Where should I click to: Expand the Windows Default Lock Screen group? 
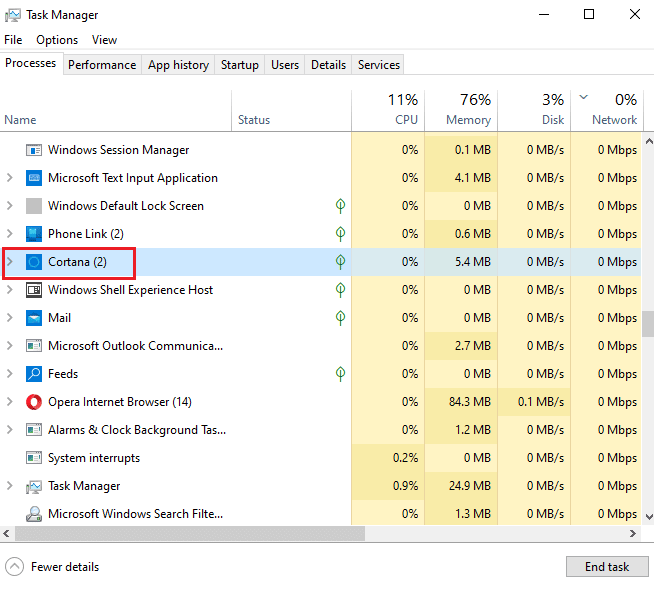click(10, 206)
